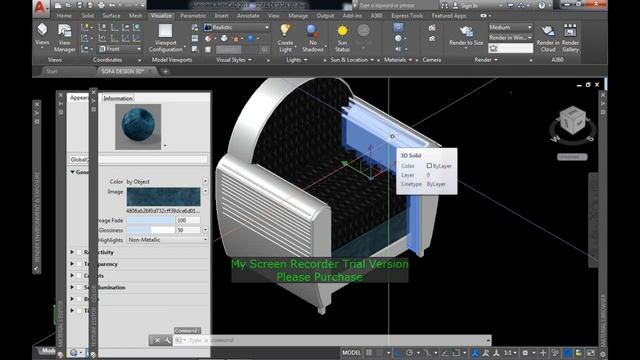The height and width of the screenshot is (360, 640).
Task: Click the Views cube icon
Action: click(x=42, y=30)
